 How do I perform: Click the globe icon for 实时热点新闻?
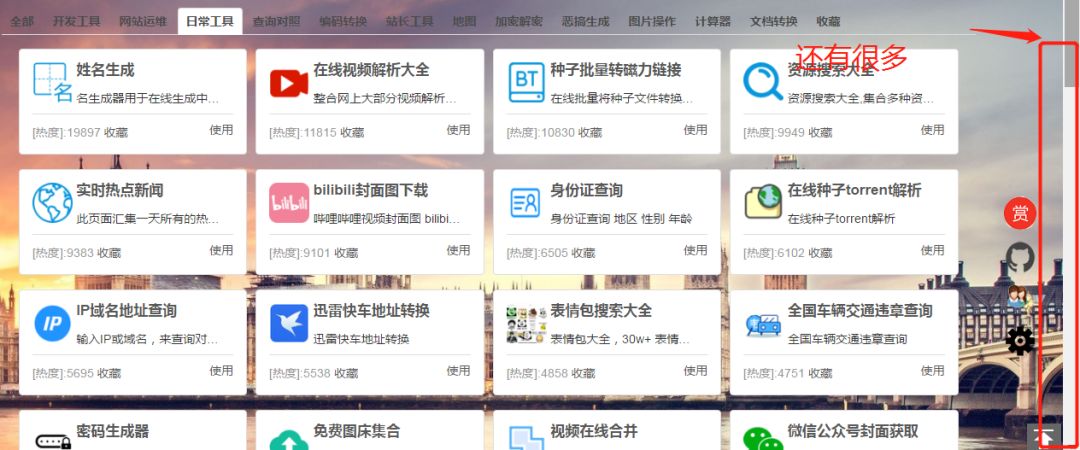[52, 203]
